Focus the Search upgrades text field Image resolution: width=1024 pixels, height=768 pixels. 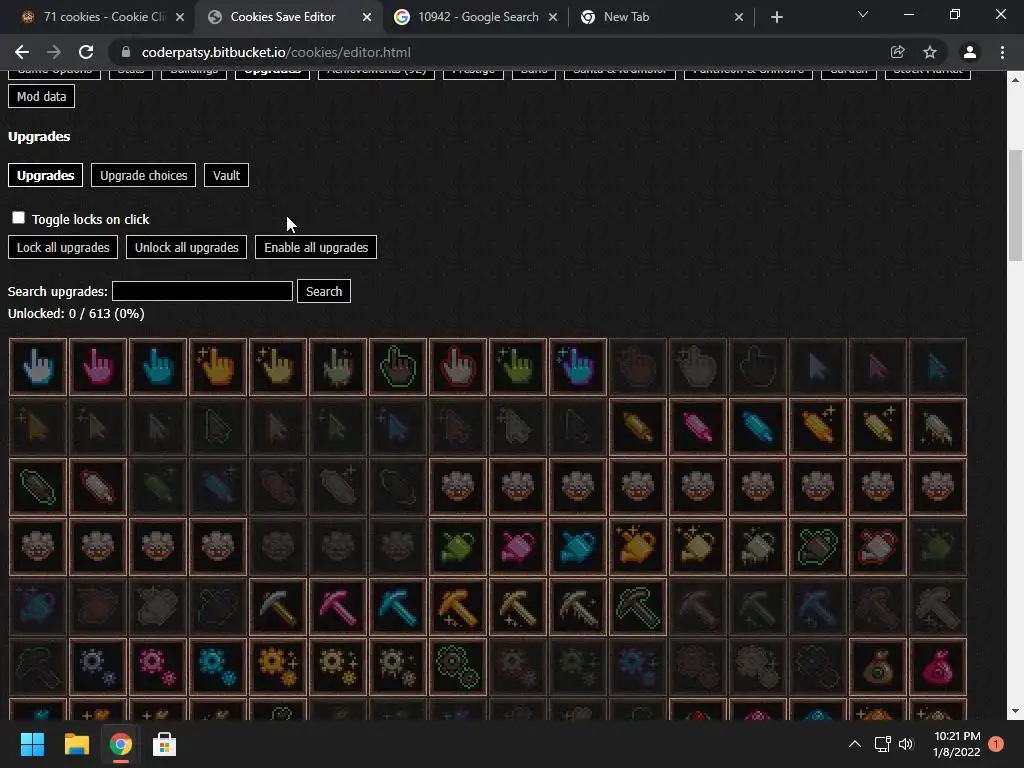(202, 291)
